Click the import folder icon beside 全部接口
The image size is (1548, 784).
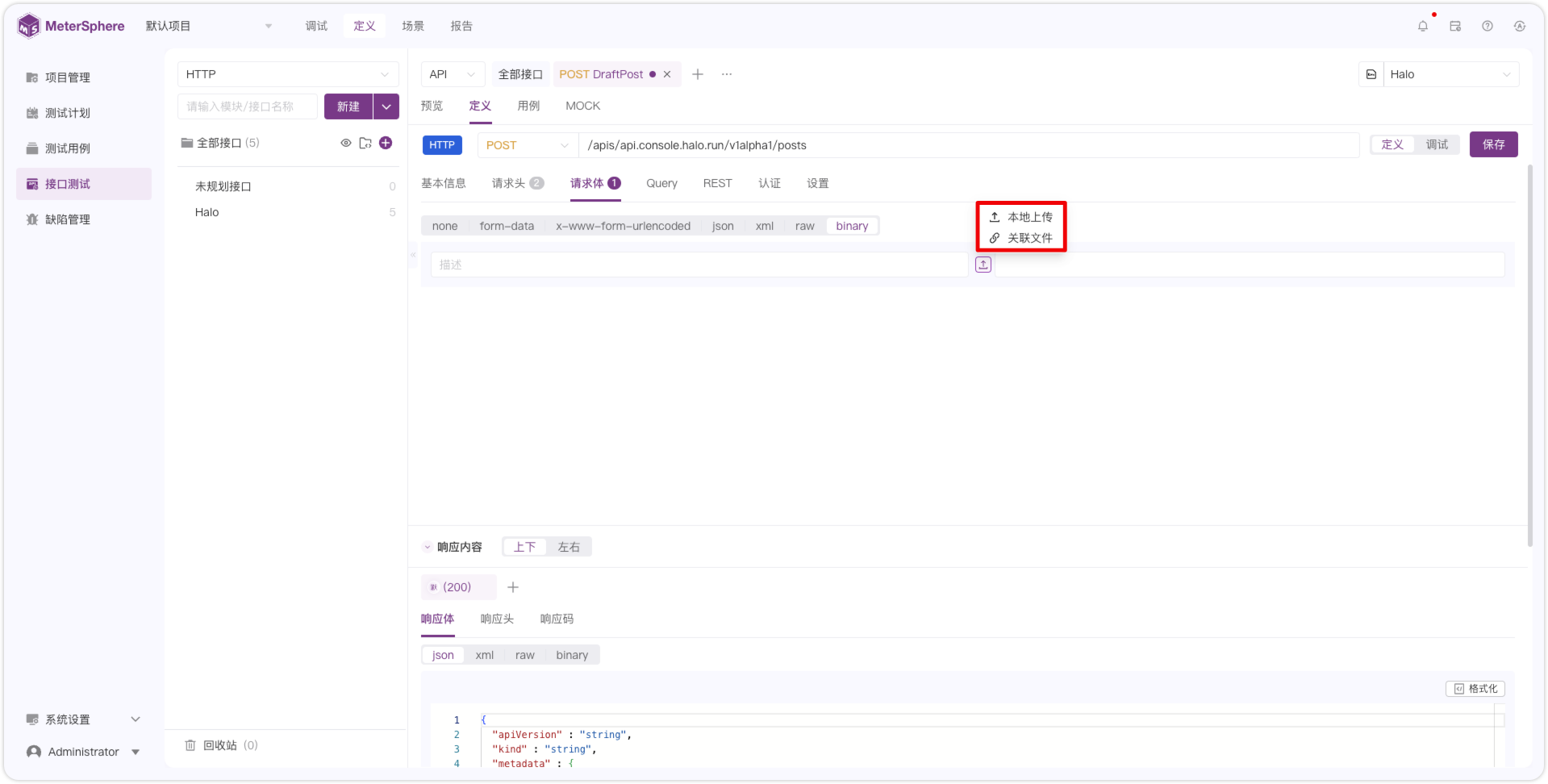[x=365, y=143]
